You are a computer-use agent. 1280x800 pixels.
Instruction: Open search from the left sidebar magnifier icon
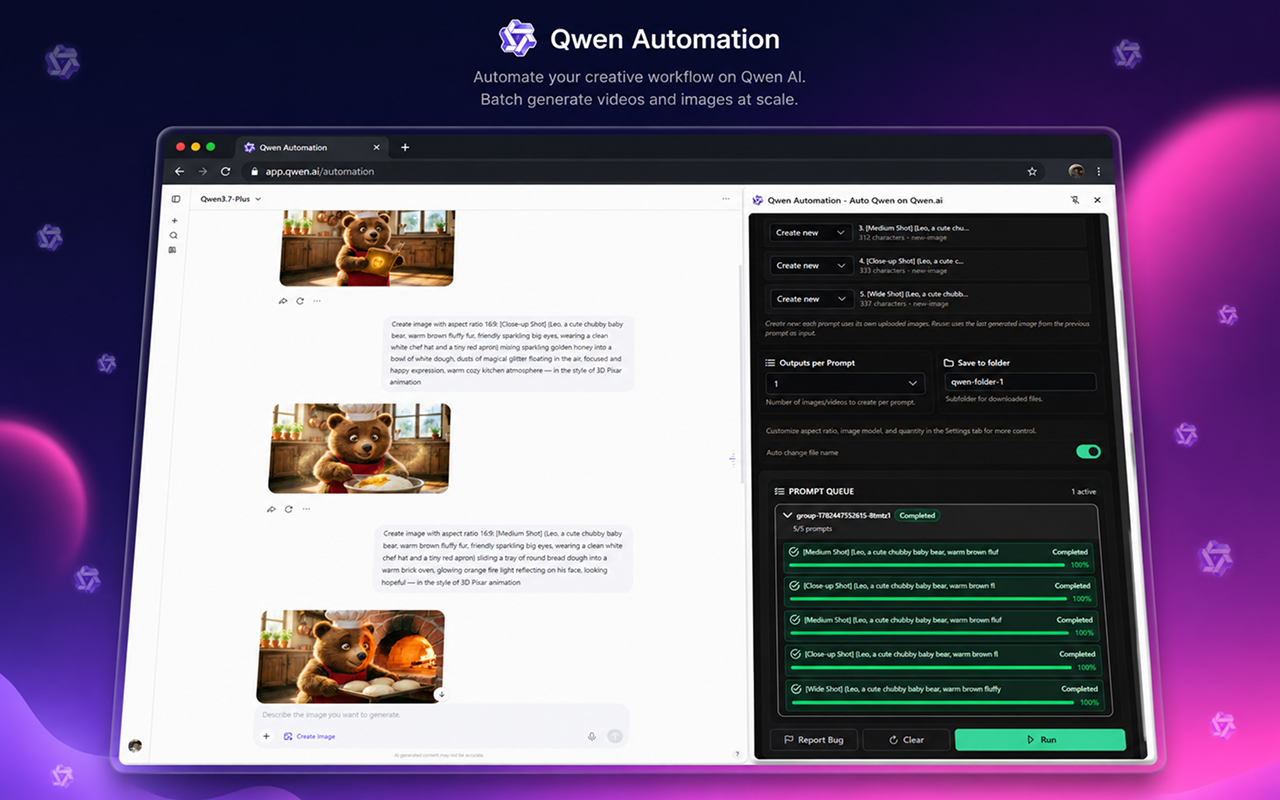click(x=174, y=235)
